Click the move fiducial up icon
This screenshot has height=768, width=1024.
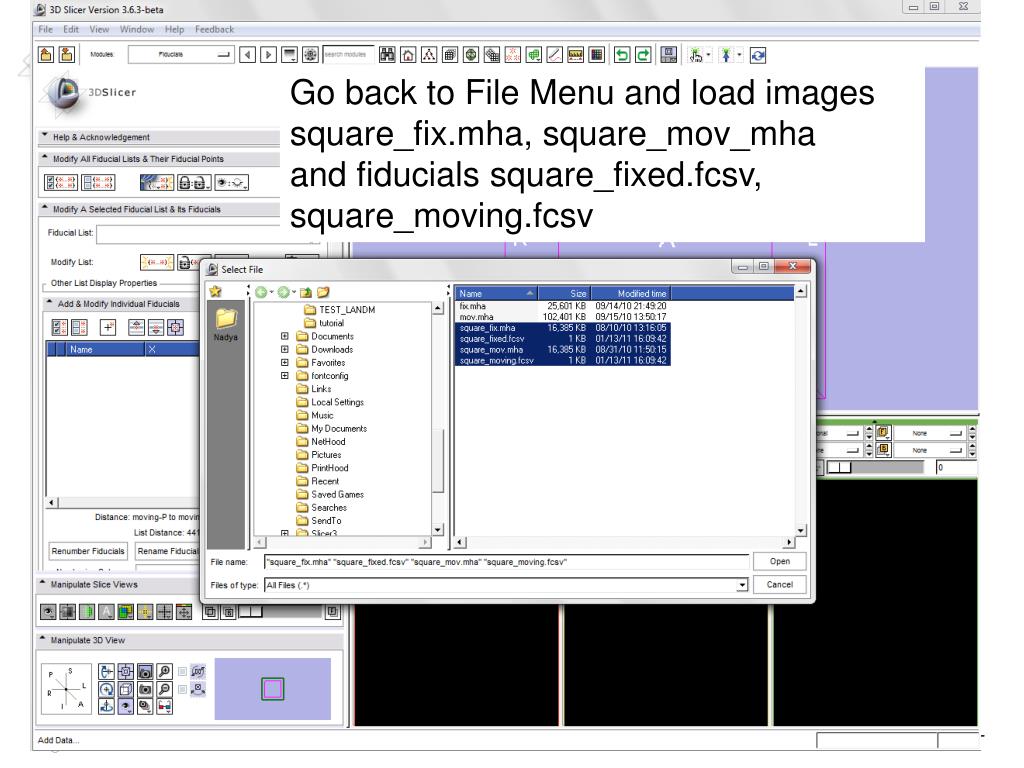[x=136, y=327]
